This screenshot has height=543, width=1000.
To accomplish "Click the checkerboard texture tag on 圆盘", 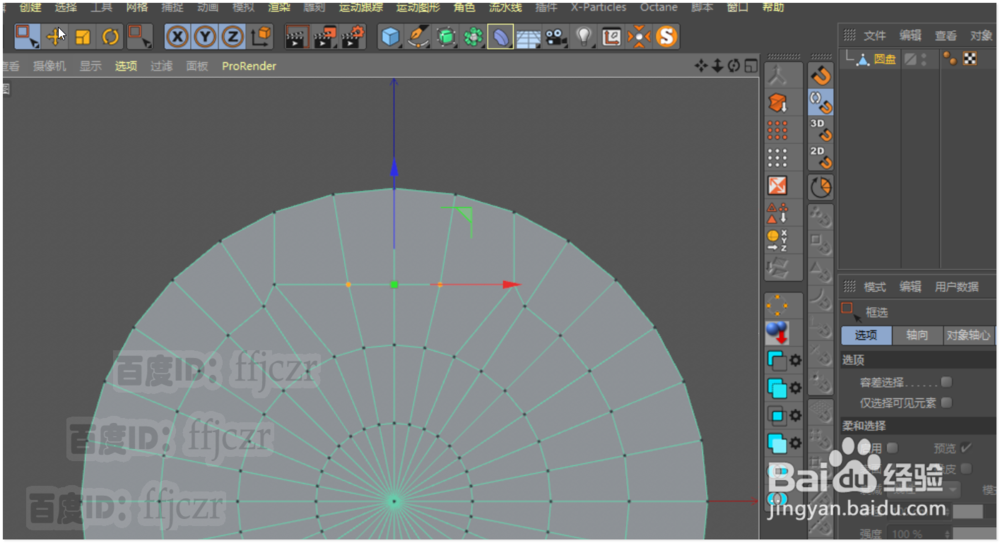I will (x=970, y=59).
